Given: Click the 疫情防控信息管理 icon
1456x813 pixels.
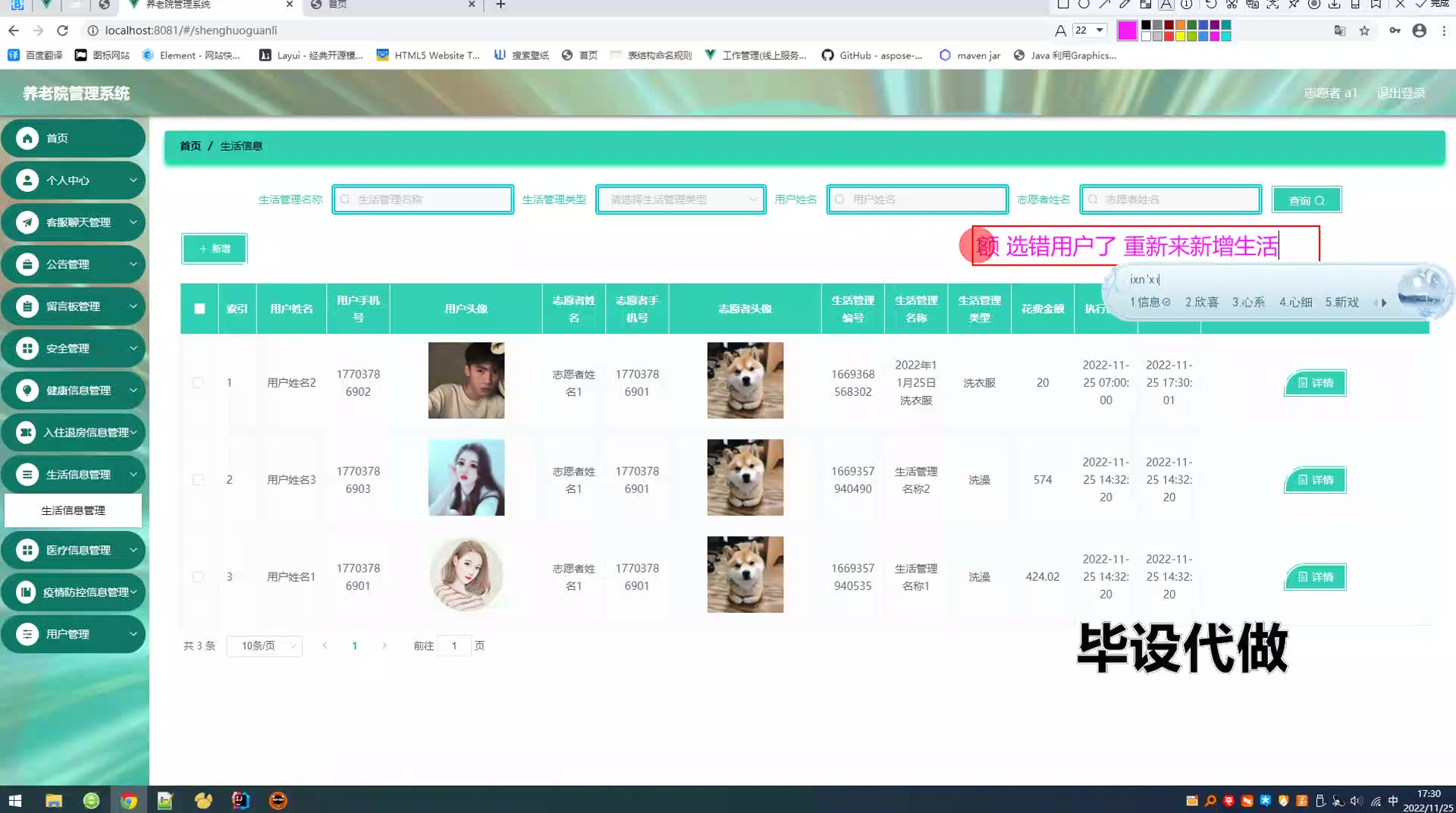Looking at the screenshot, I should click(x=26, y=592).
